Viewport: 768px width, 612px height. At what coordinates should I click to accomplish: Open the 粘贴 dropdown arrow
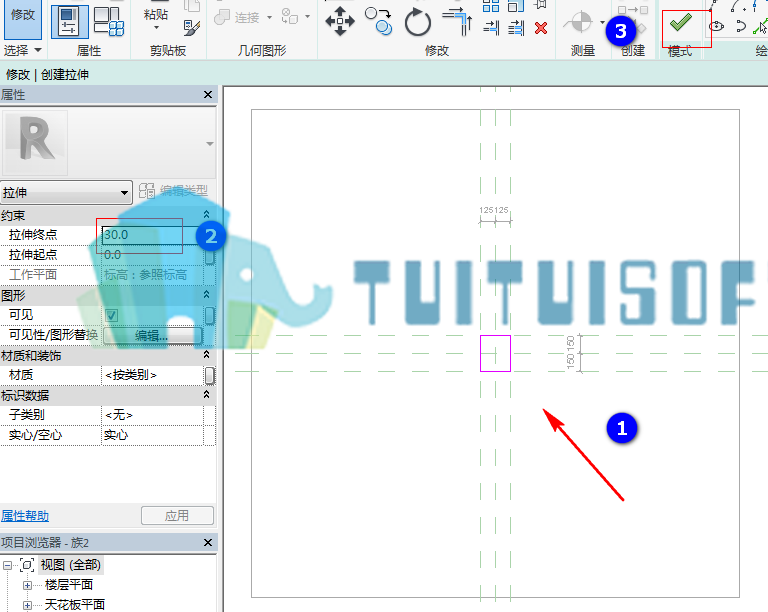(x=156, y=28)
